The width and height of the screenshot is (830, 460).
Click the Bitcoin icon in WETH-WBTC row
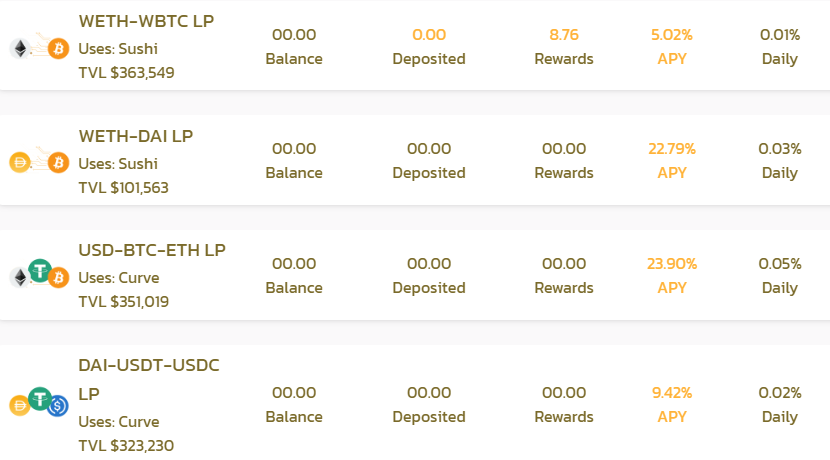coord(58,49)
